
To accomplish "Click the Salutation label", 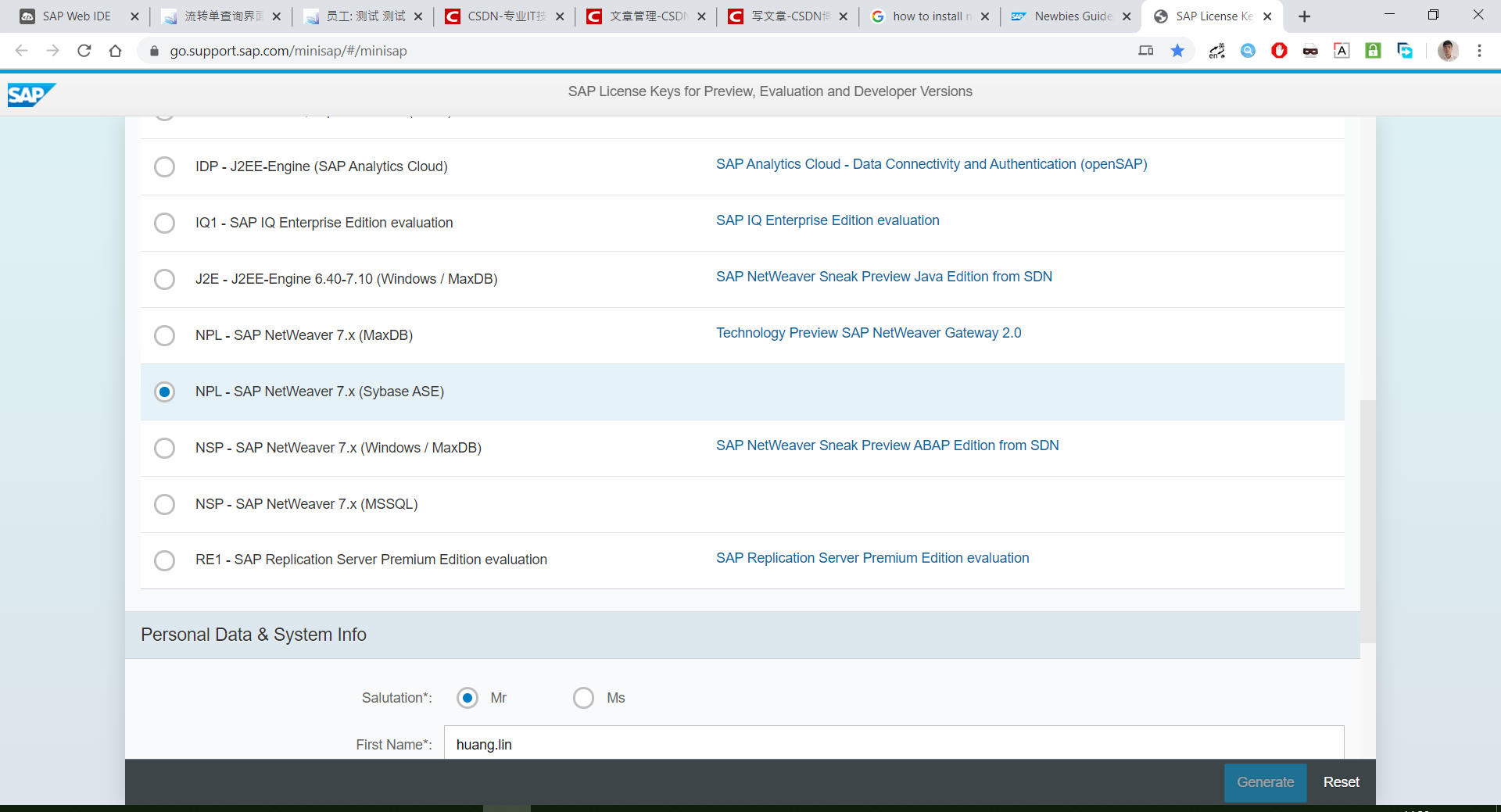I will click(x=396, y=698).
